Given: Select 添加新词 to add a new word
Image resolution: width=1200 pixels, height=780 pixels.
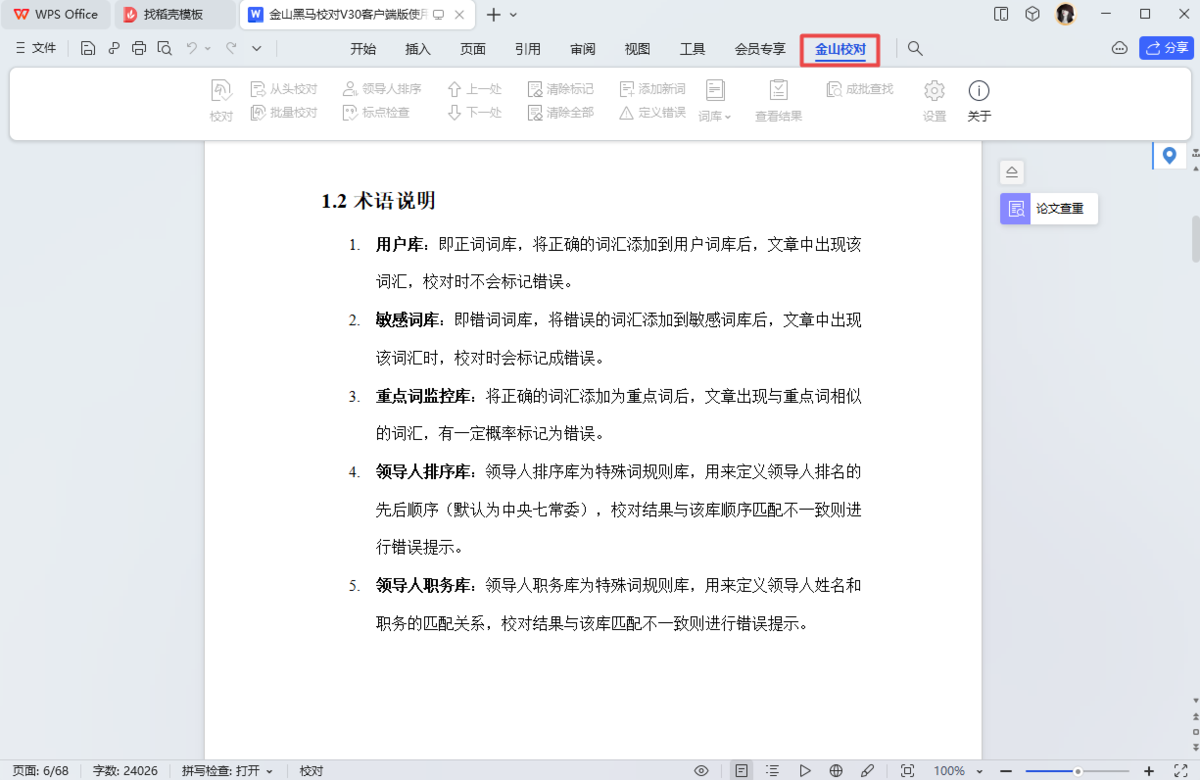Looking at the screenshot, I should tap(650, 87).
